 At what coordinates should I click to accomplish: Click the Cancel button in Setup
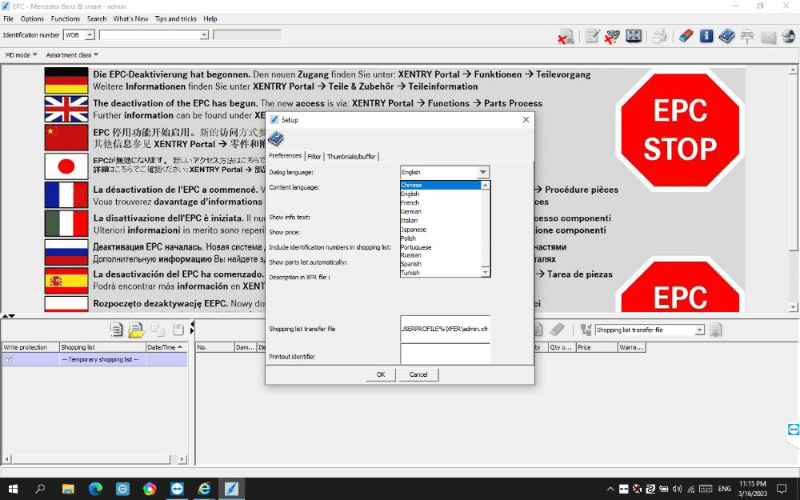pyautogui.click(x=418, y=374)
